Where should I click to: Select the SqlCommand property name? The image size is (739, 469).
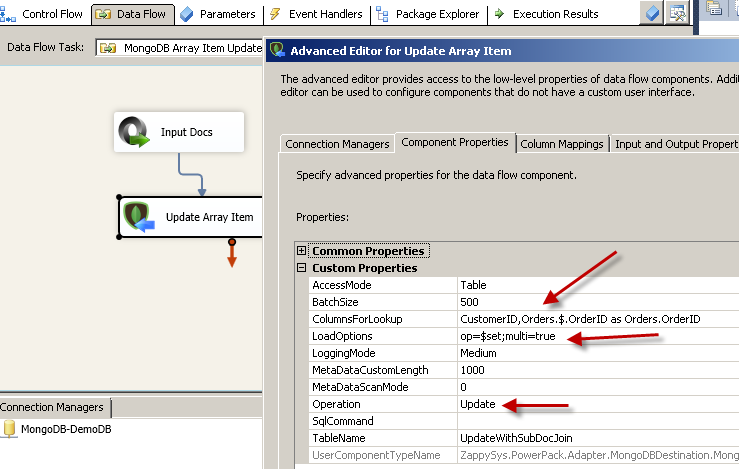click(343, 421)
